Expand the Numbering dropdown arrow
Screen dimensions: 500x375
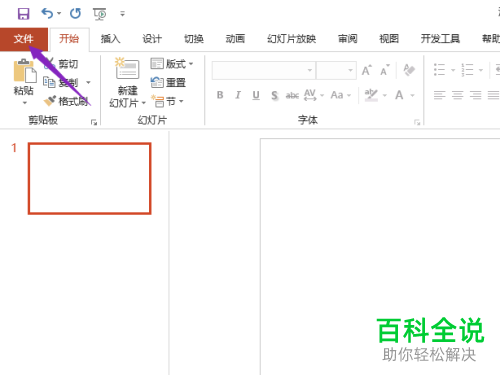pyautogui.click(x=481, y=70)
